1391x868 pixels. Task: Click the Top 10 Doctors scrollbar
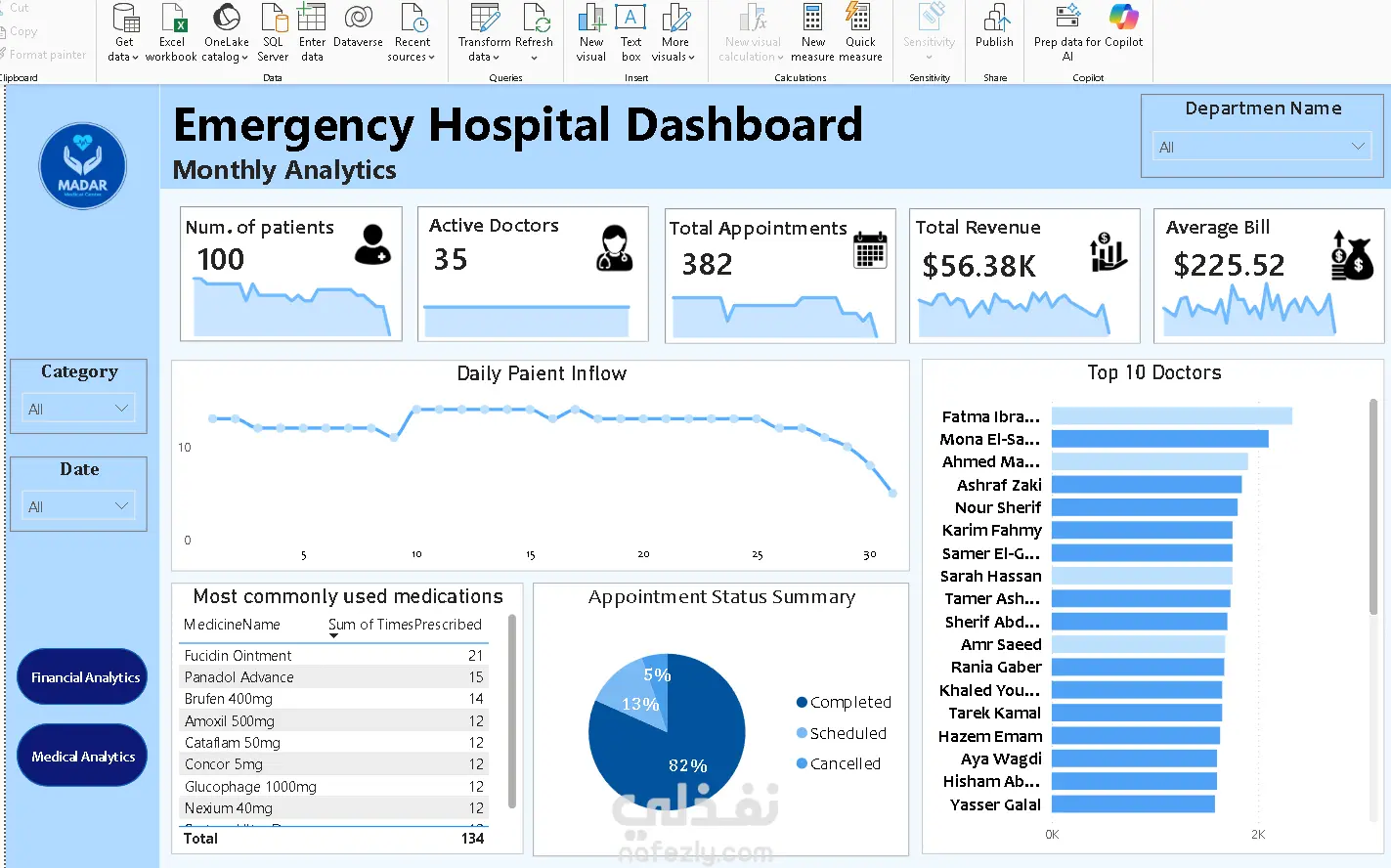point(1373,506)
